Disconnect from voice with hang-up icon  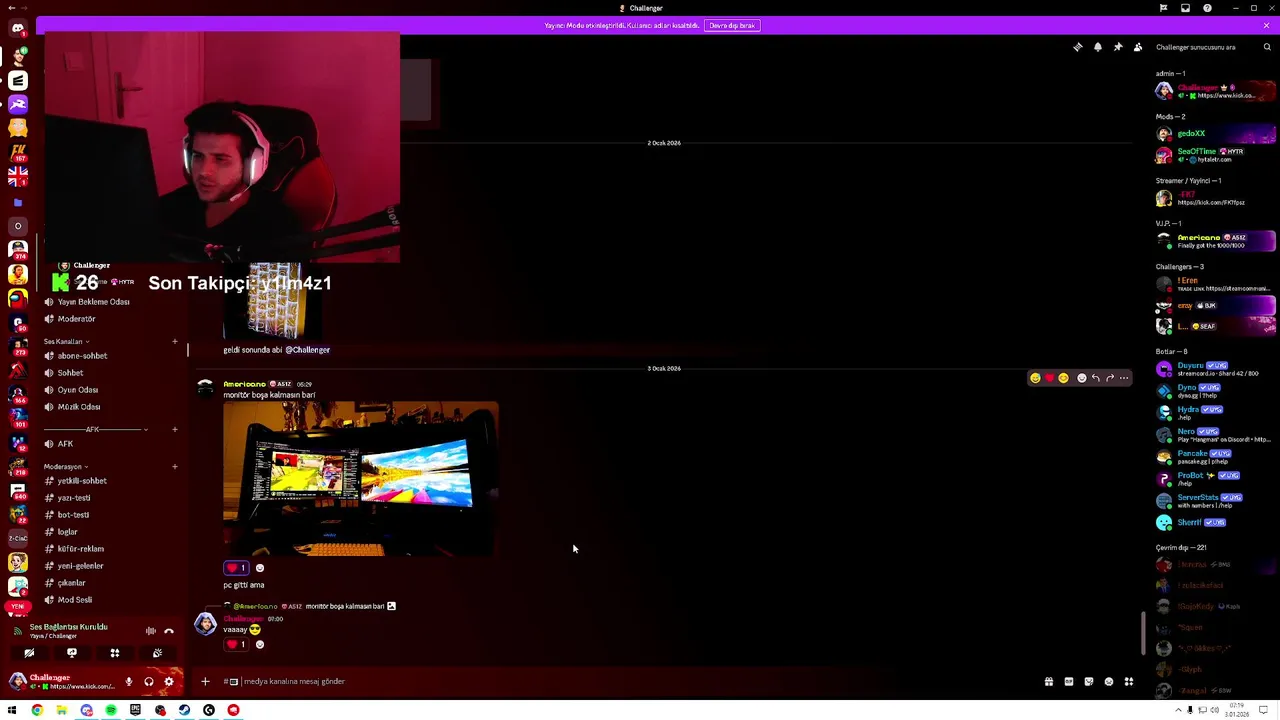(169, 631)
